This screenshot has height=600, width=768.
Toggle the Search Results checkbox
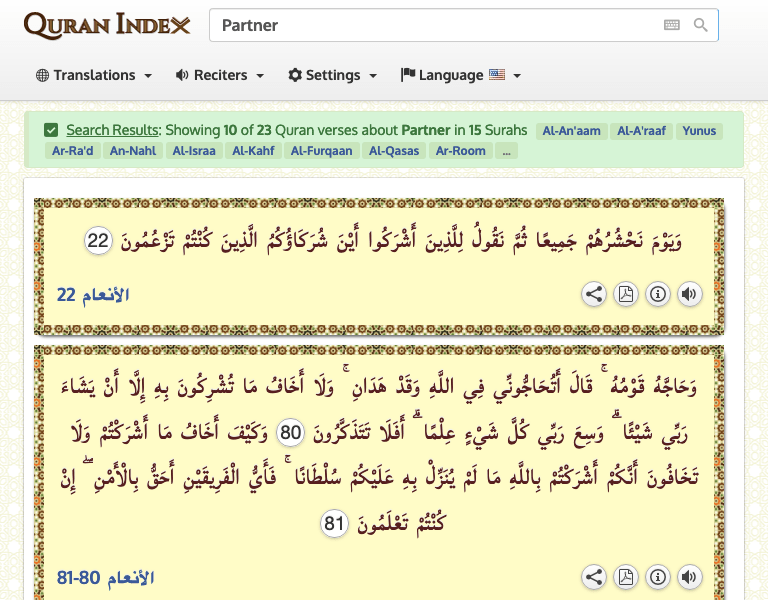pos(51,130)
